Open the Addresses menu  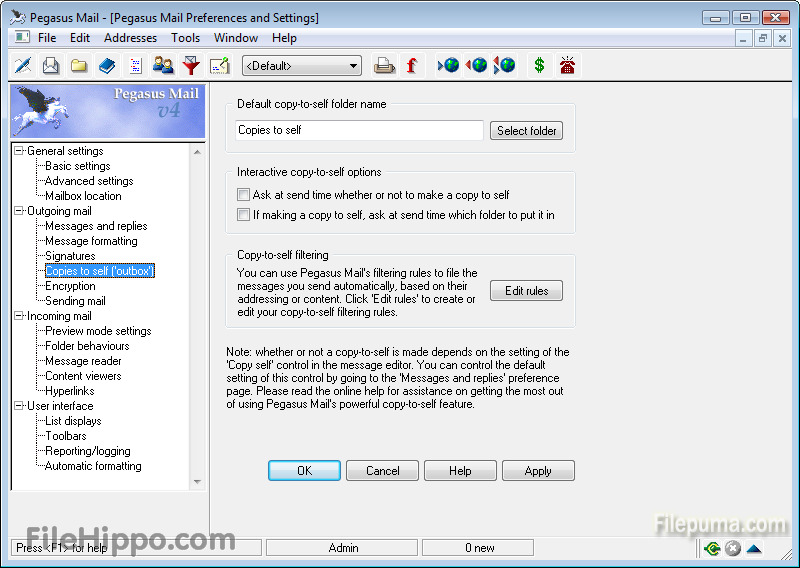(x=130, y=38)
